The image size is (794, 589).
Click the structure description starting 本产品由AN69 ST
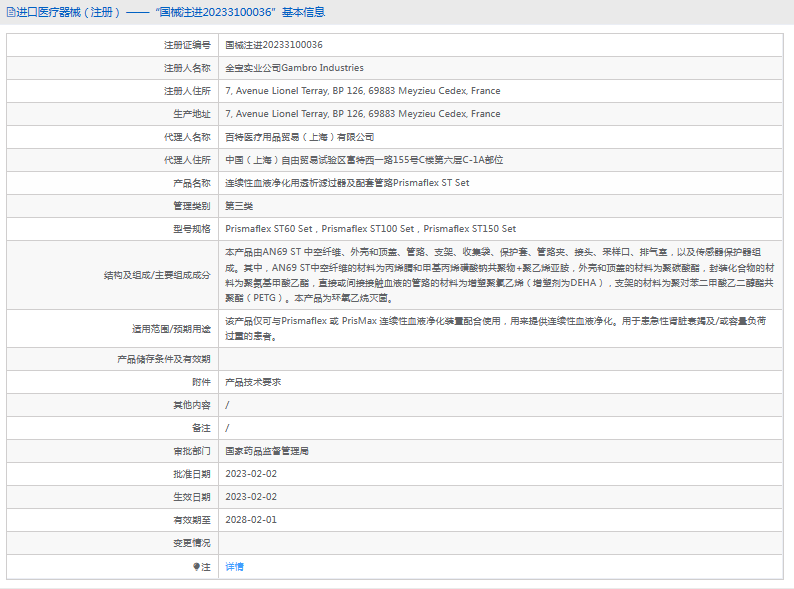(x=500, y=275)
